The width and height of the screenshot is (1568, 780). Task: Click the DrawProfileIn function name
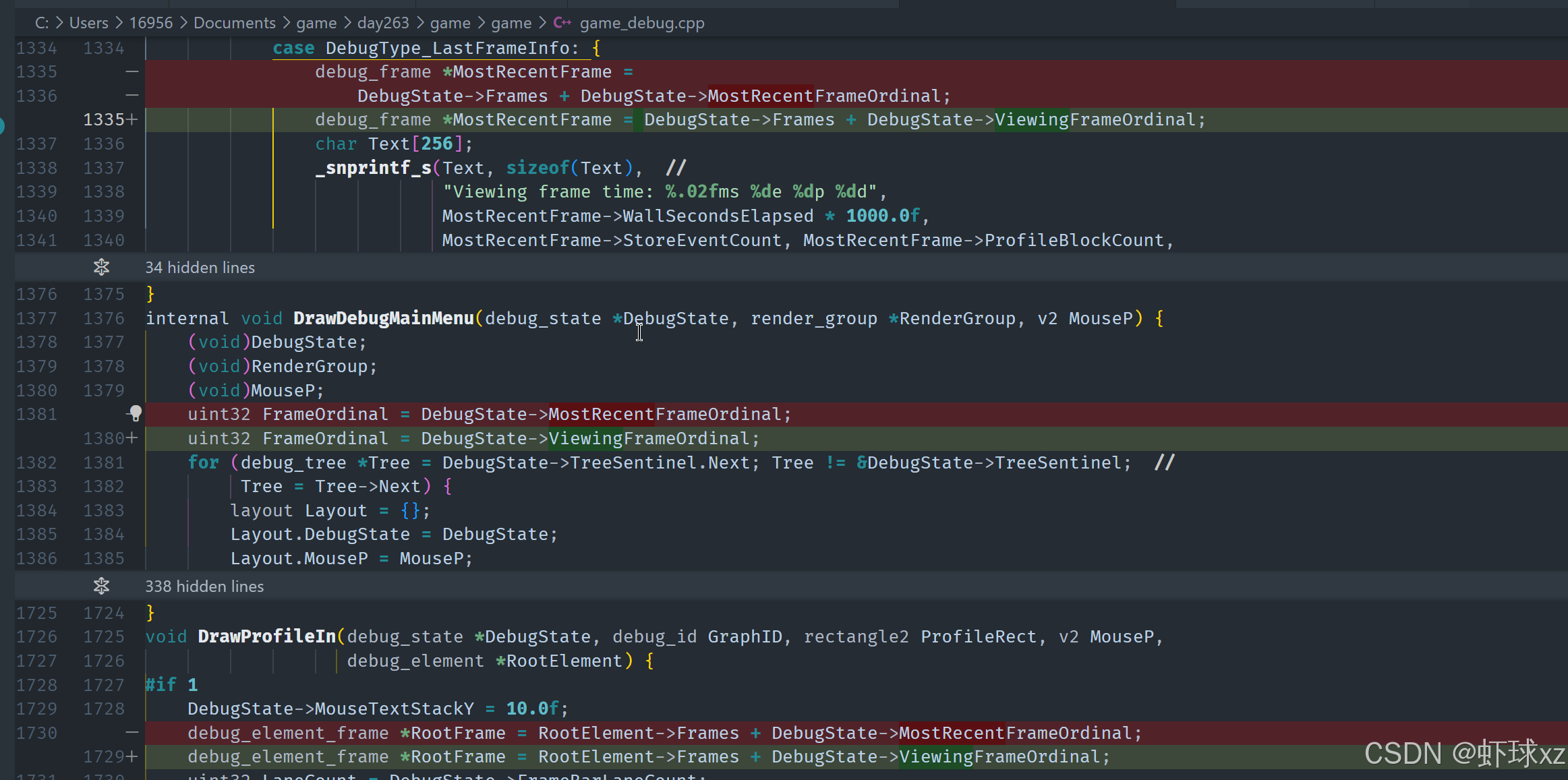pos(266,636)
